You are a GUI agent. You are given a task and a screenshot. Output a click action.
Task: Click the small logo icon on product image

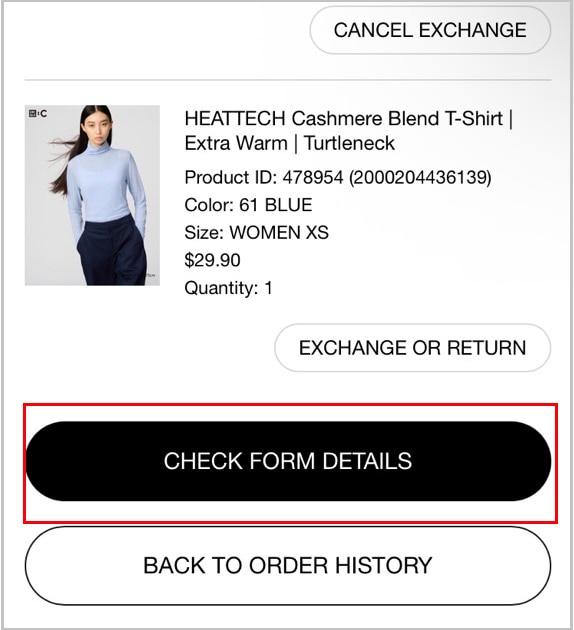[38, 114]
